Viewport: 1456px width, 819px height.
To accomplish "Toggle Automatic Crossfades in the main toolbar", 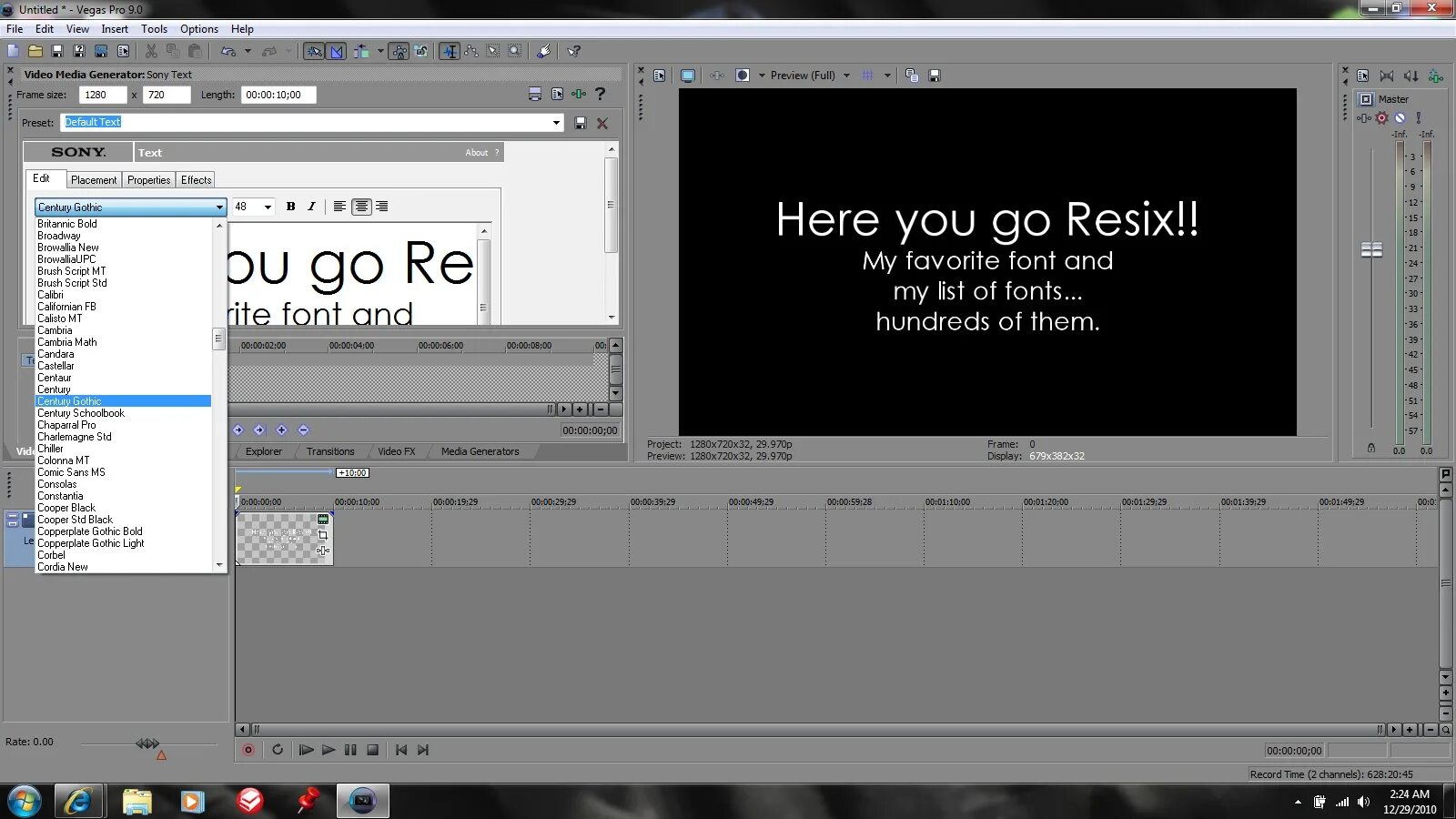I will coord(337,51).
